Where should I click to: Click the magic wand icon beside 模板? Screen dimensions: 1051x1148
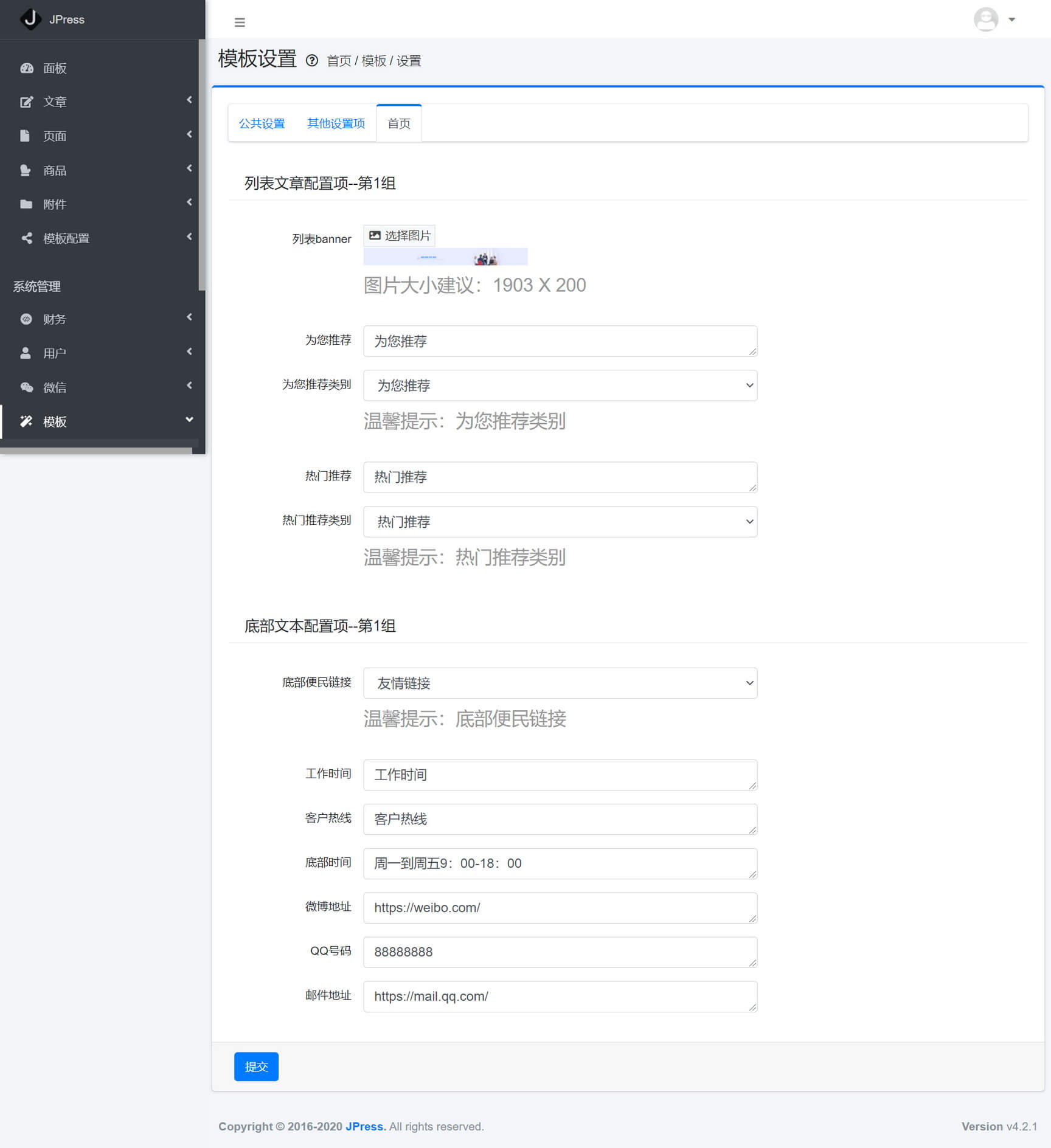tap(26, 421)
